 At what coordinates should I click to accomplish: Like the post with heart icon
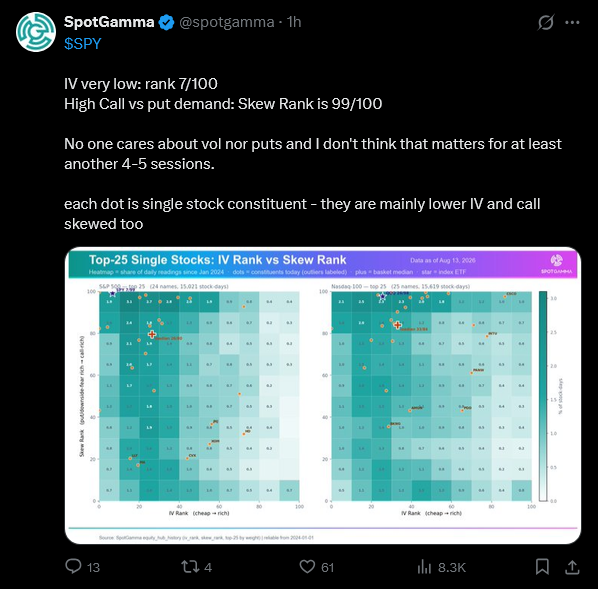coord(307,566)
